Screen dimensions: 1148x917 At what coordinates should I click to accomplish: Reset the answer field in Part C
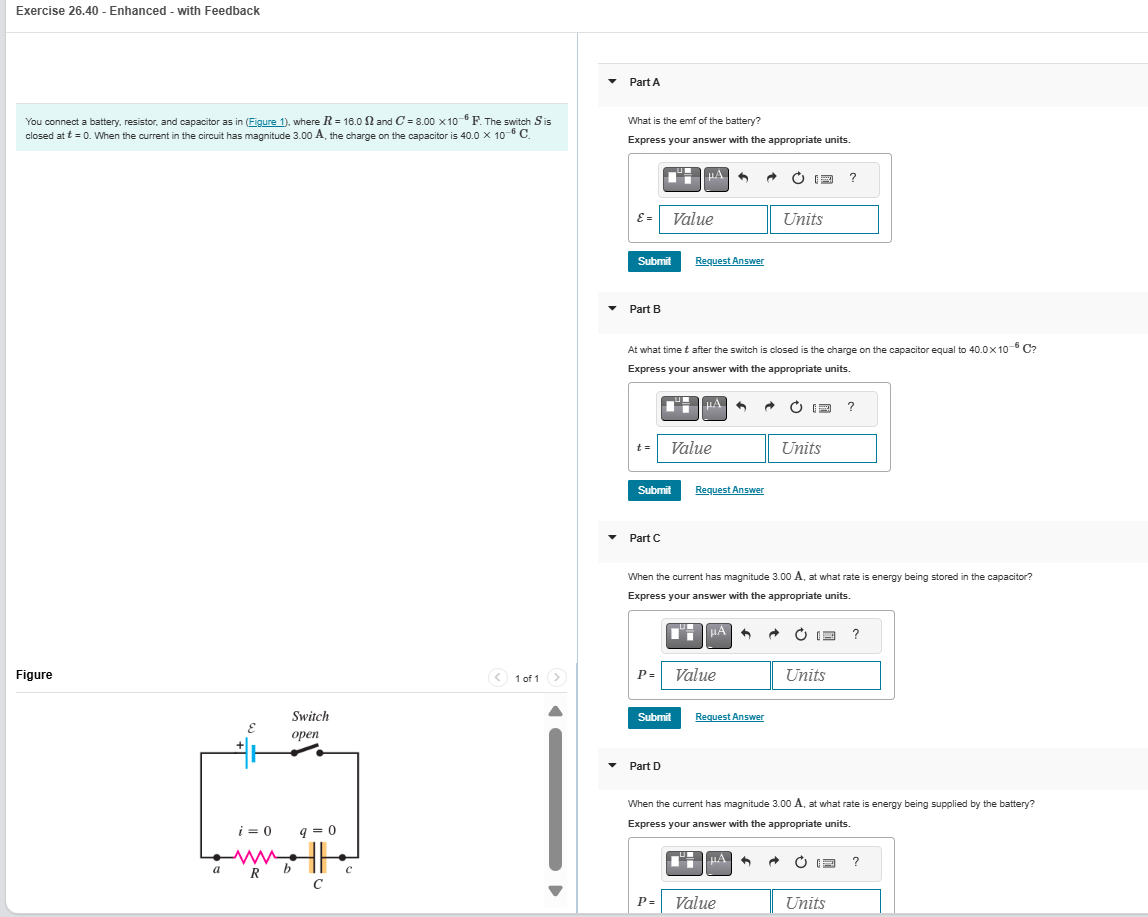point(799,635)
